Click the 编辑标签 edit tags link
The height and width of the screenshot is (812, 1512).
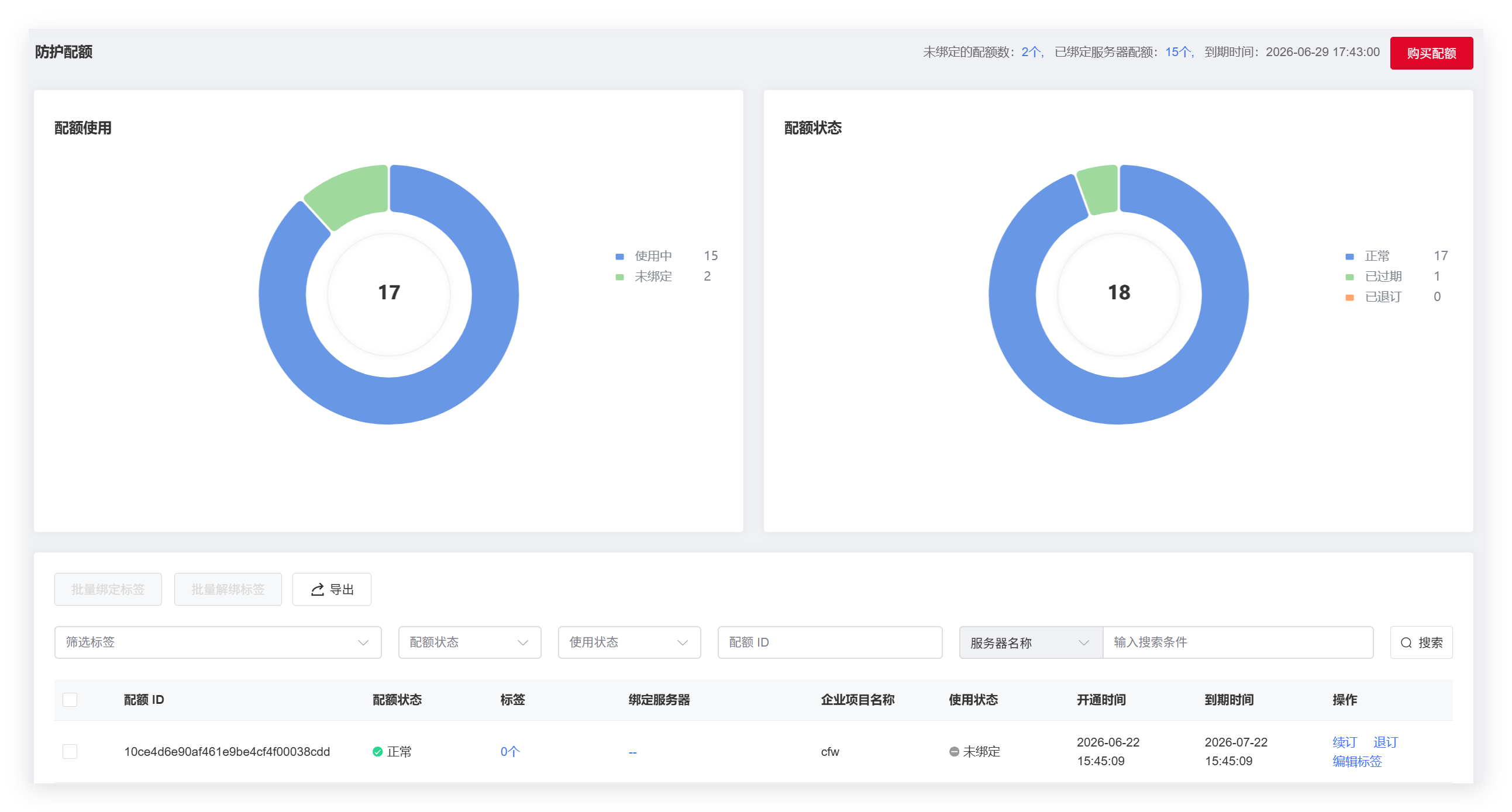1356,761
